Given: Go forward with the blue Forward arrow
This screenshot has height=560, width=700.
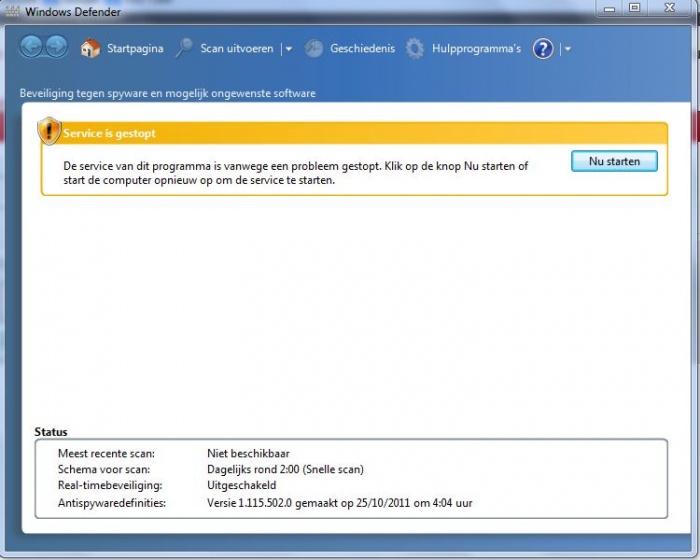Looking at the screenshot, I should pos(57,47).
